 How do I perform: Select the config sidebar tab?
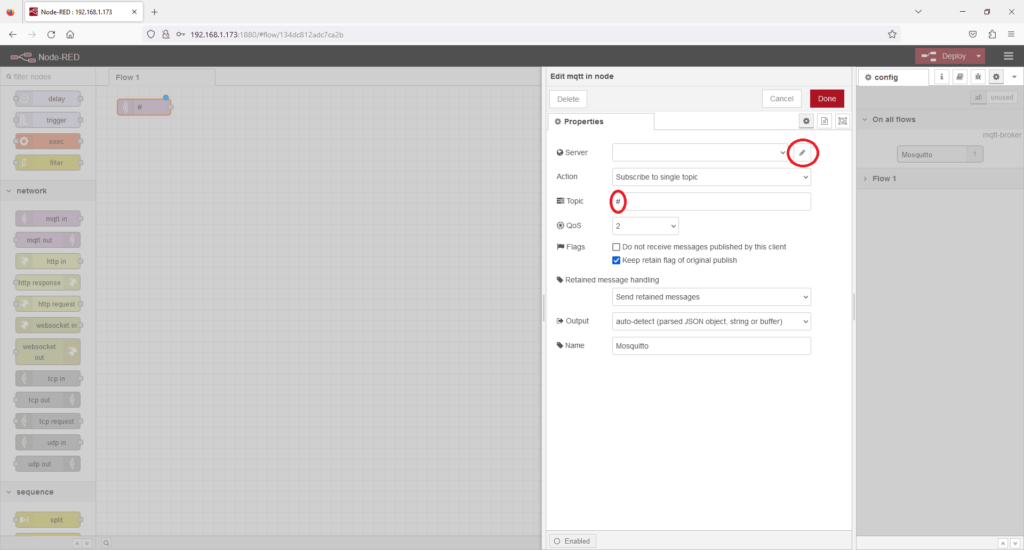(x=893, y=77)
